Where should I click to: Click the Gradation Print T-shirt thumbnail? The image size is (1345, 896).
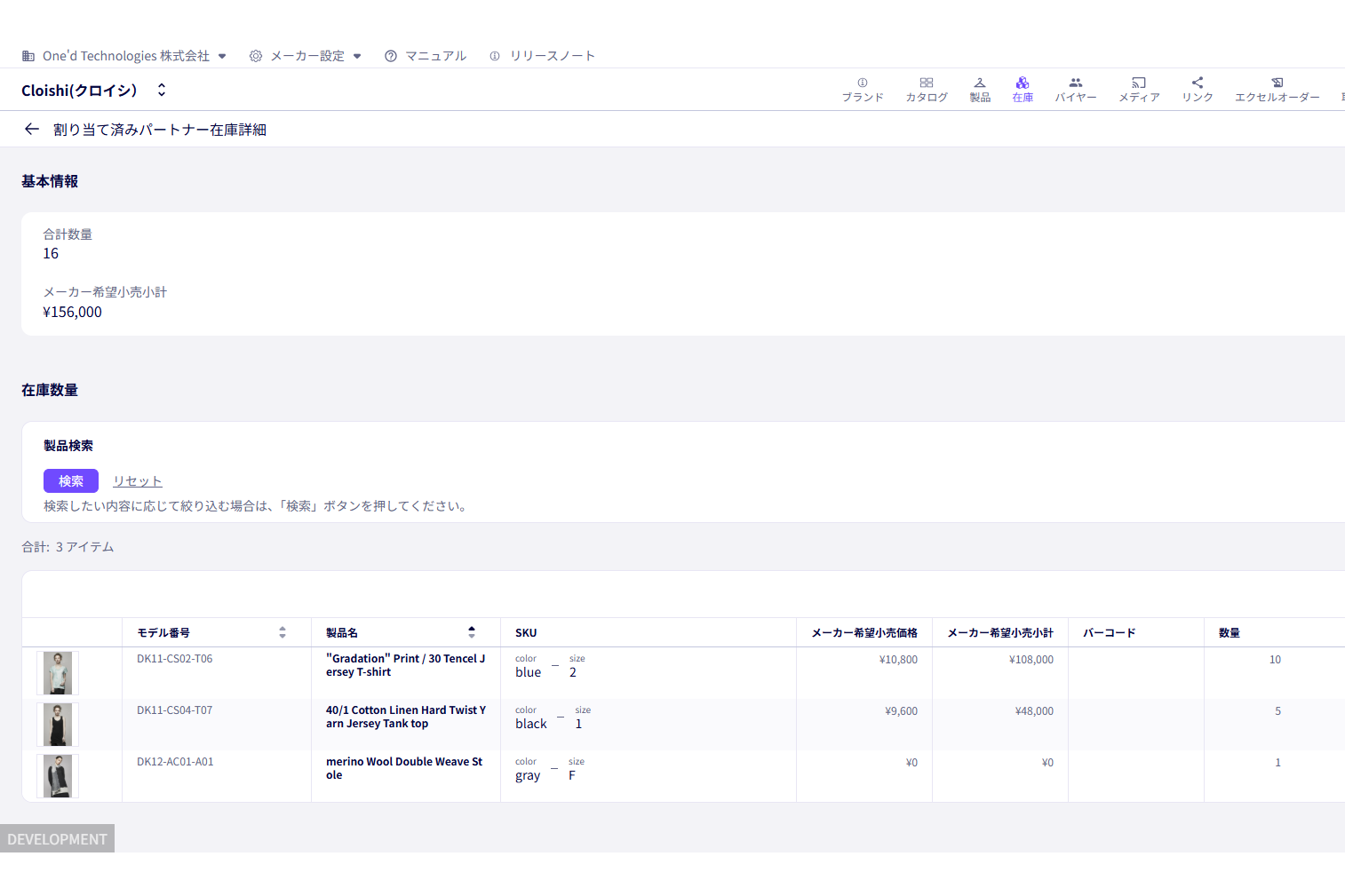[x=58, y=673]
